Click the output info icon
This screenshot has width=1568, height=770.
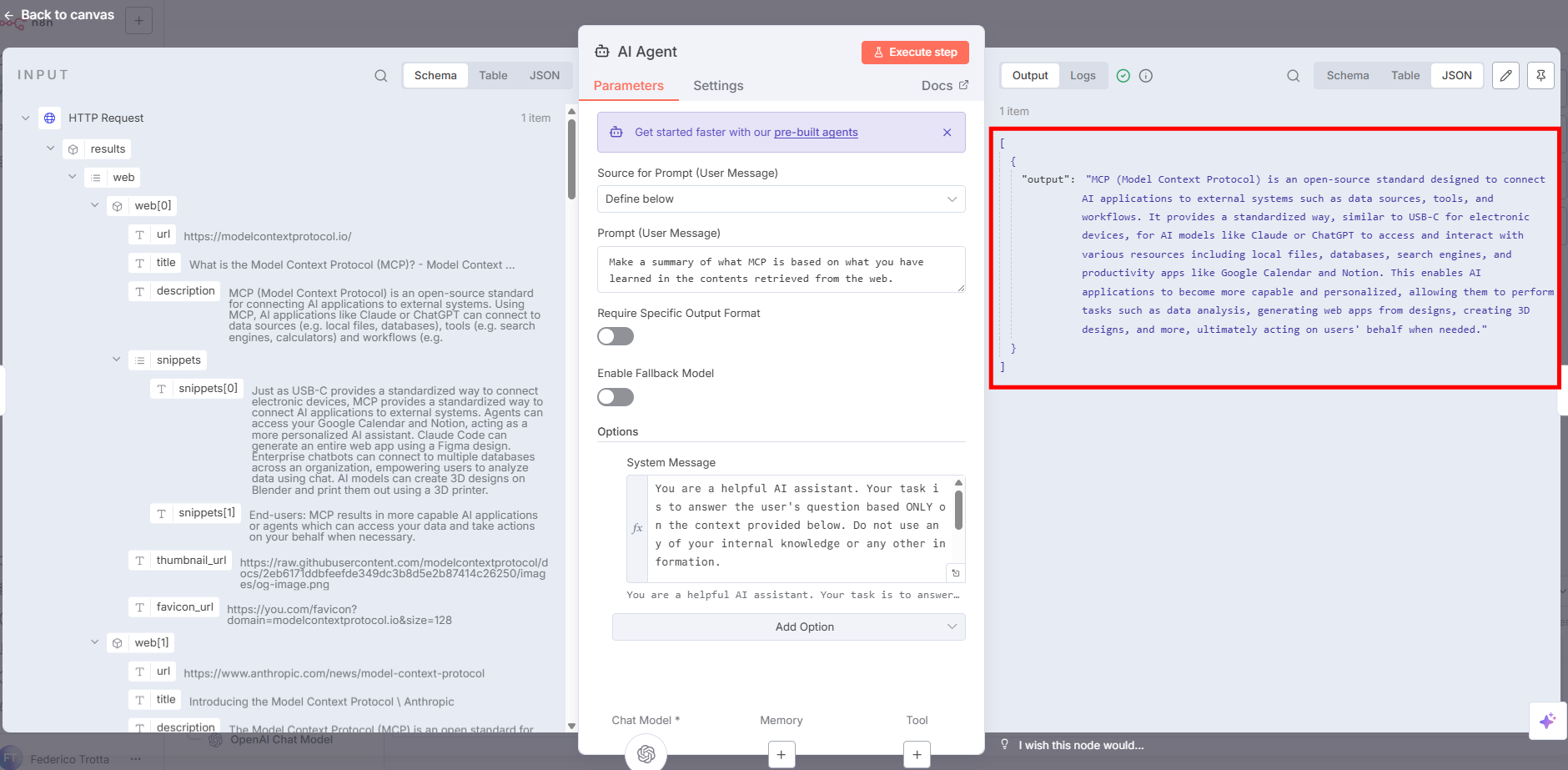(1146, 76)
